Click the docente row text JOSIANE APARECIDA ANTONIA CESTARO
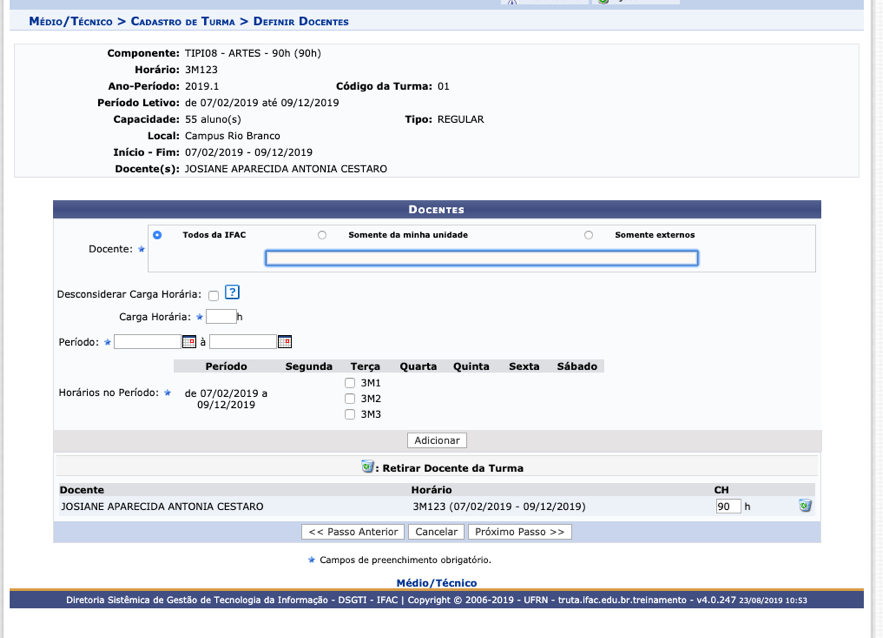This screenshot has height=638, width=883. pyautogui.click(x=162, y=506)
